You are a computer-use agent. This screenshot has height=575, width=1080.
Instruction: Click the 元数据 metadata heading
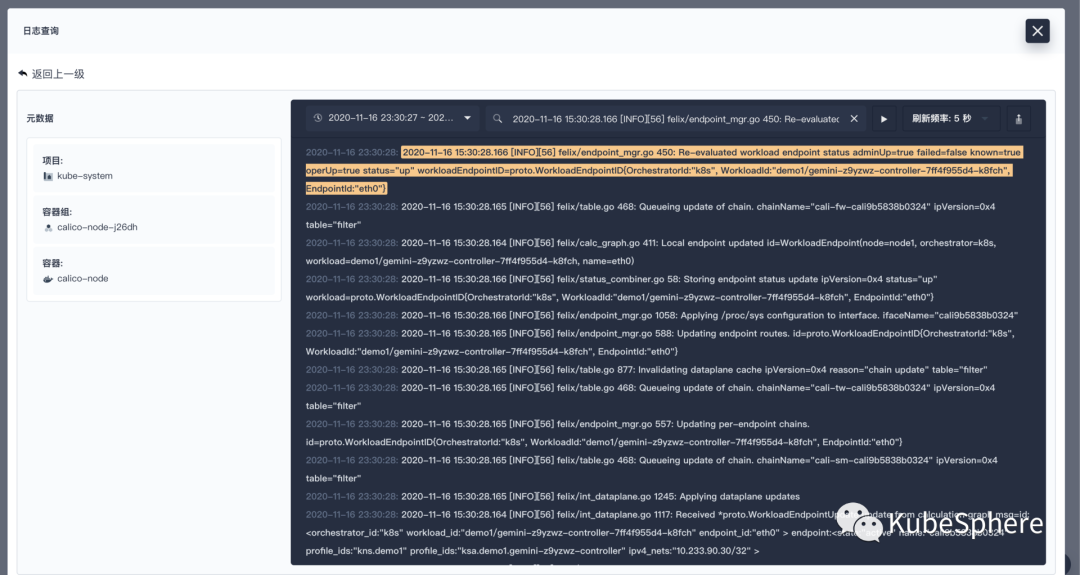coord(40,118)
